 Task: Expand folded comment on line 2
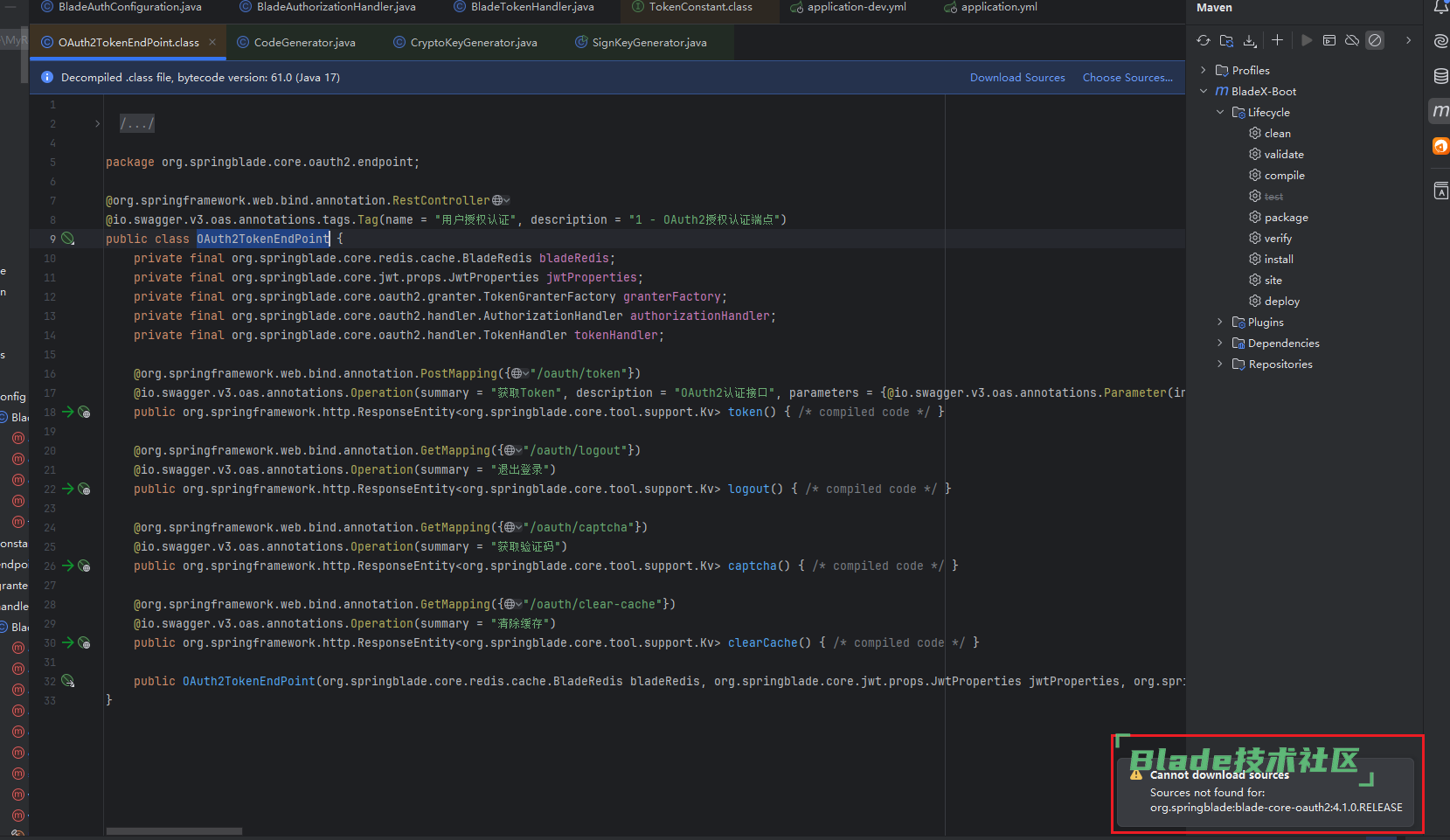coord(97,123)
